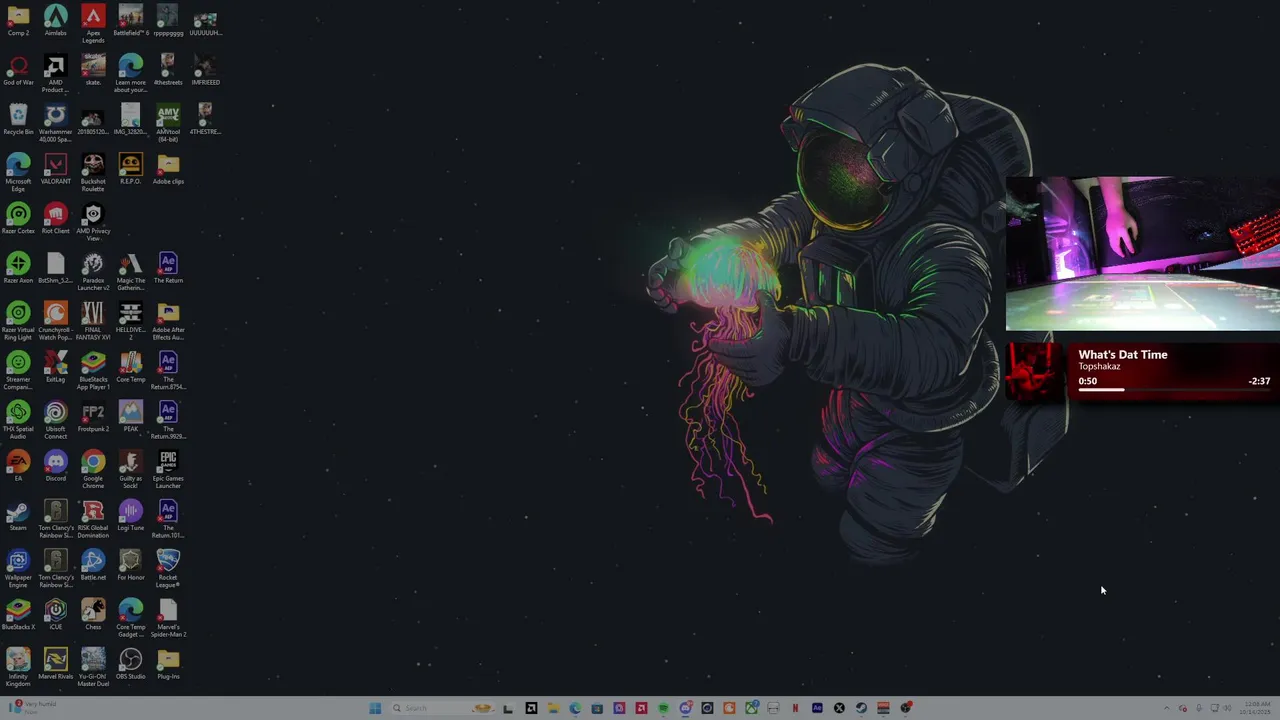Select the Steam desktop shortcut

(18, 516)
